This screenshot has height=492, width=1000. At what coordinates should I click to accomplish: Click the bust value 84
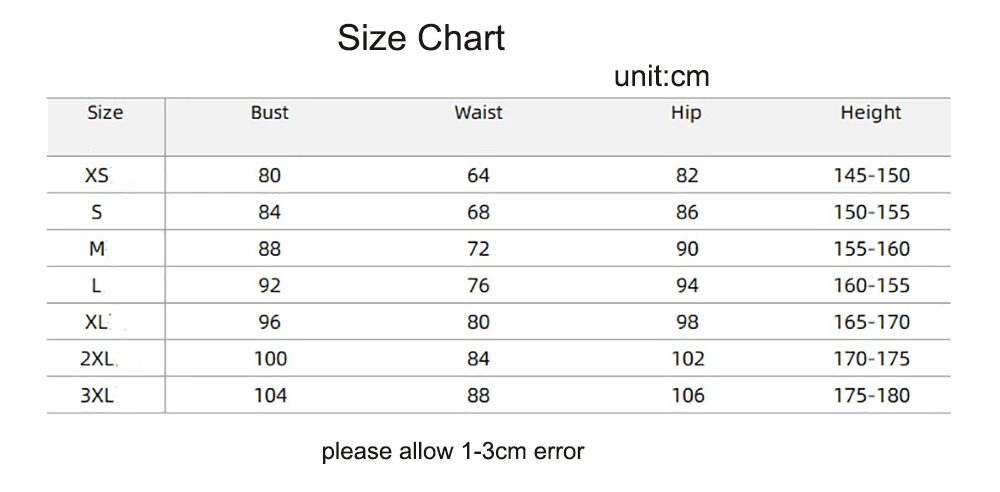(x=269, y=212)
